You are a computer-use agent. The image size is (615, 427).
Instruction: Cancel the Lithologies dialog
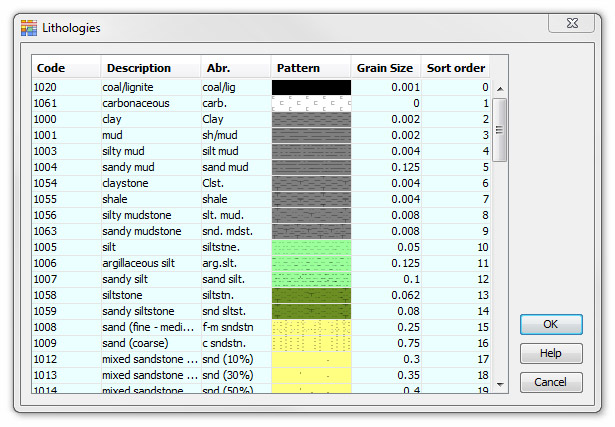click(x=551, y=382)
